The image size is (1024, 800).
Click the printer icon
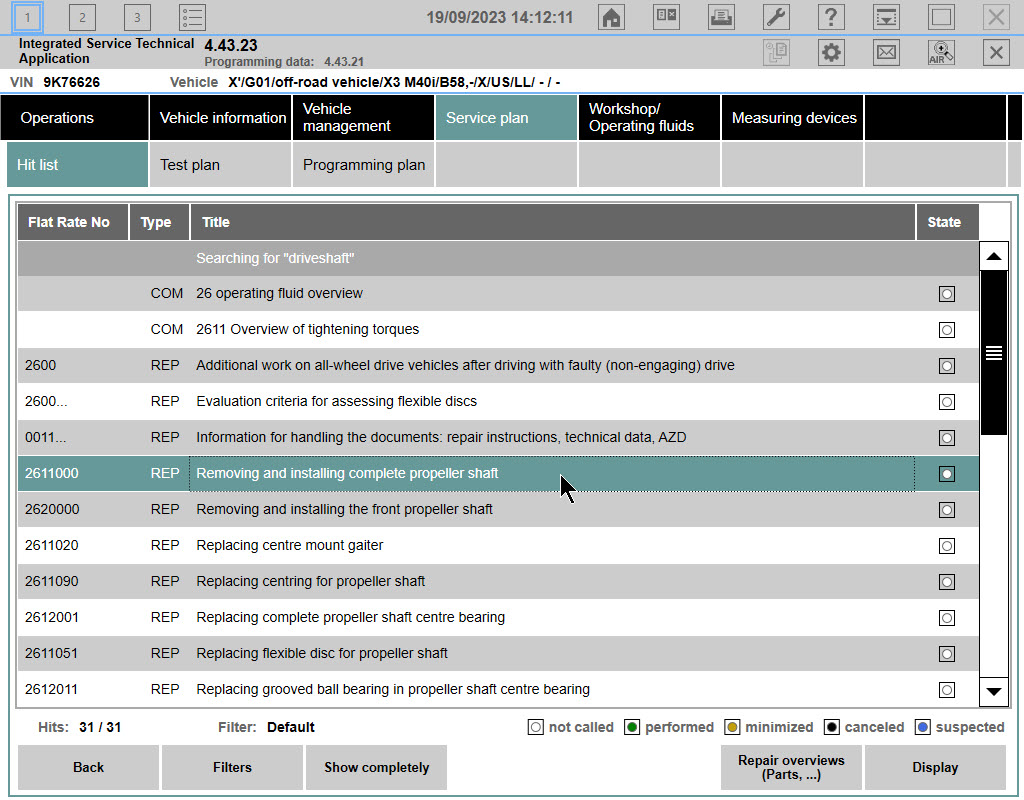pyautogui.click(x=721, y=17)
